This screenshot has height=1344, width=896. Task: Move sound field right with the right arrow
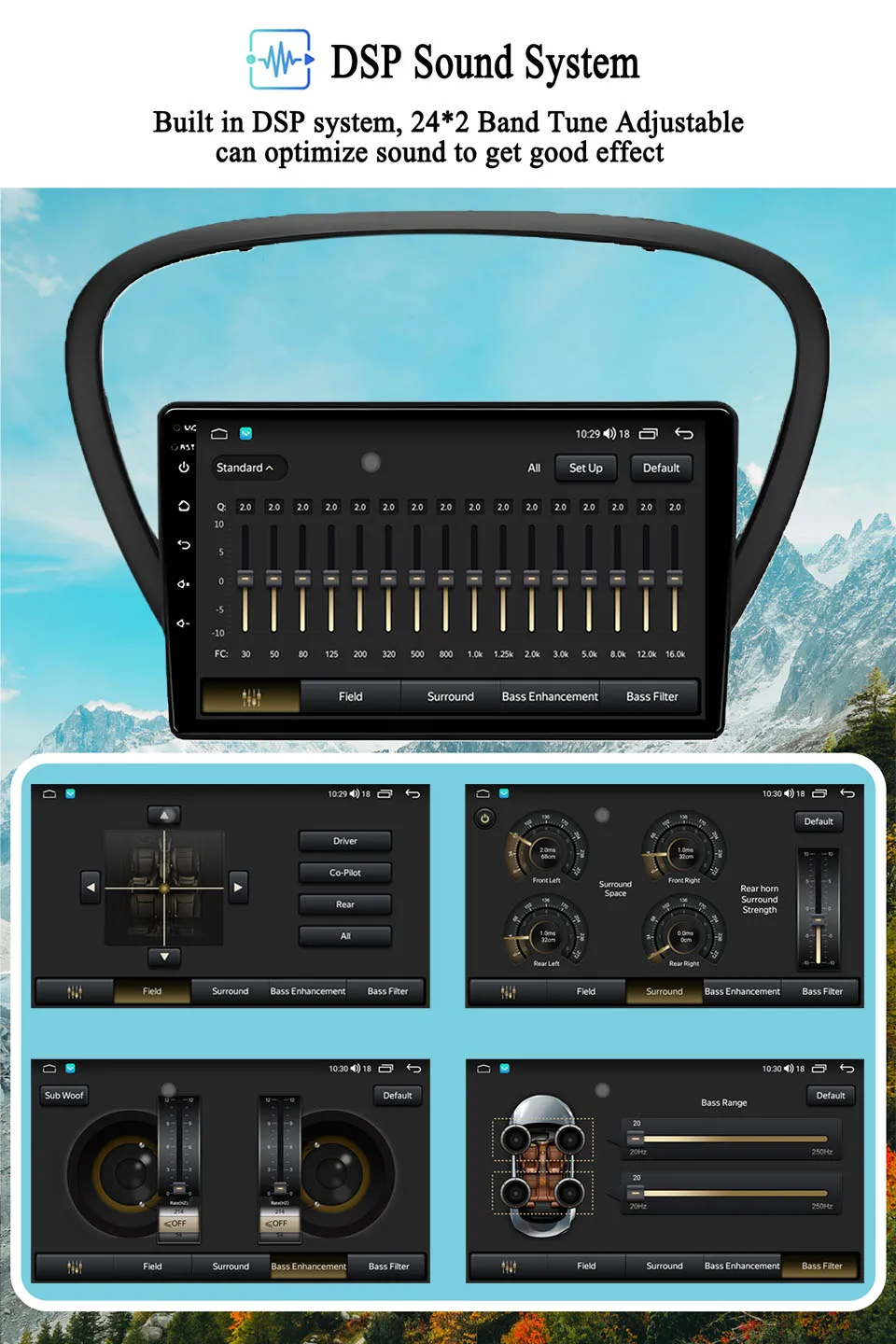pos(238,888)
